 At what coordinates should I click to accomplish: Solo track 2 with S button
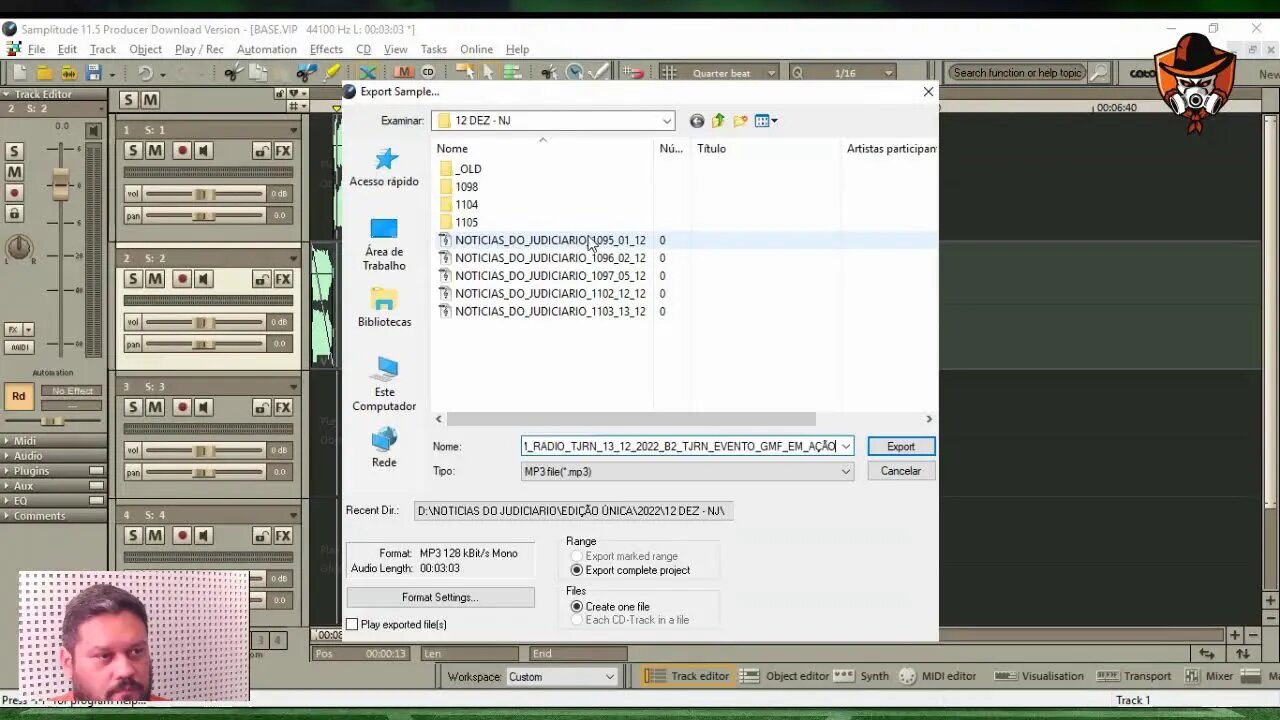tap(133, 279)
